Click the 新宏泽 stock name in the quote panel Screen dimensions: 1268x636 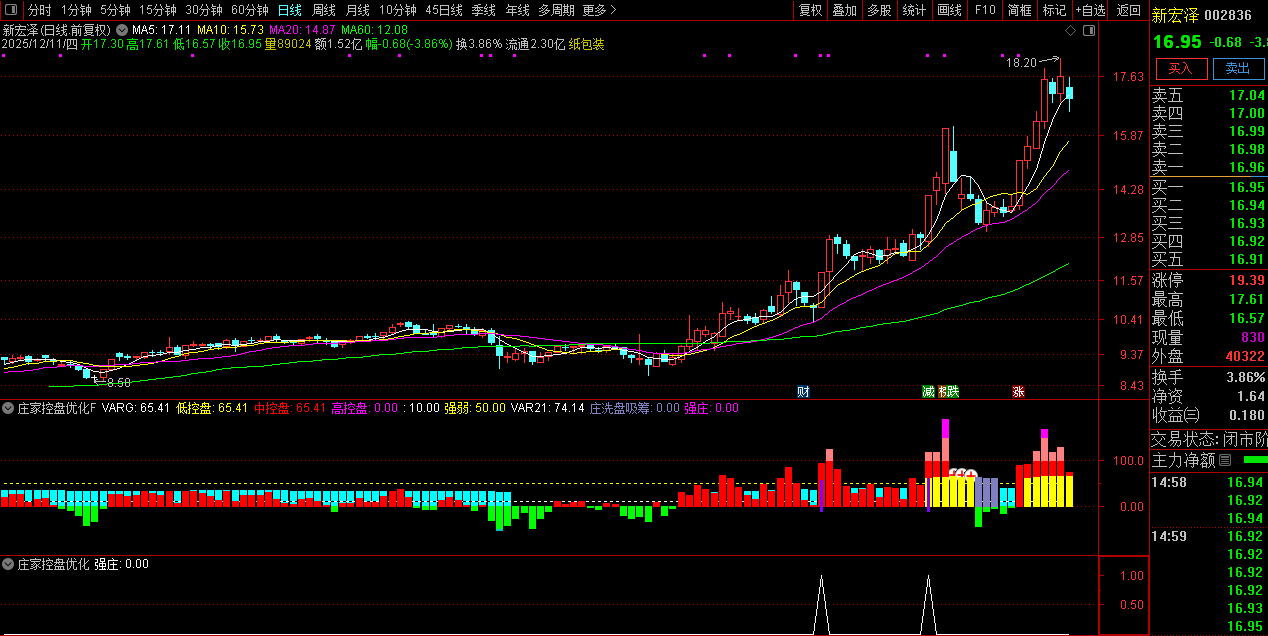coord(1174,15)
